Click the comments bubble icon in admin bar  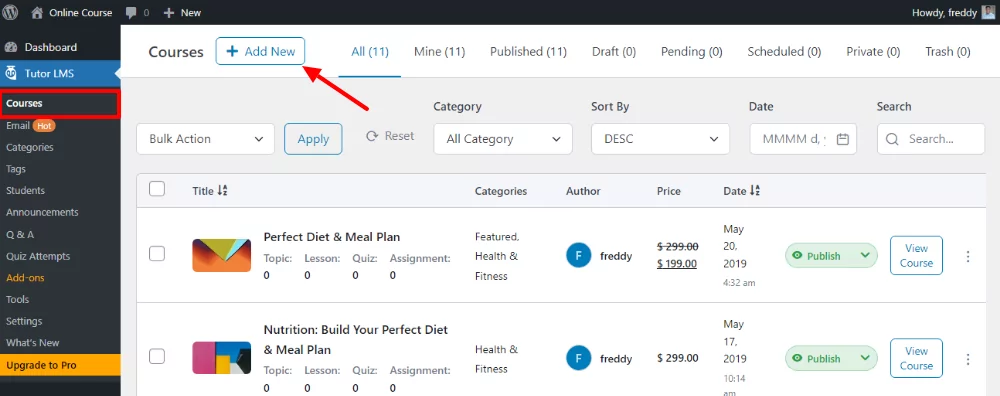point(131,13)
